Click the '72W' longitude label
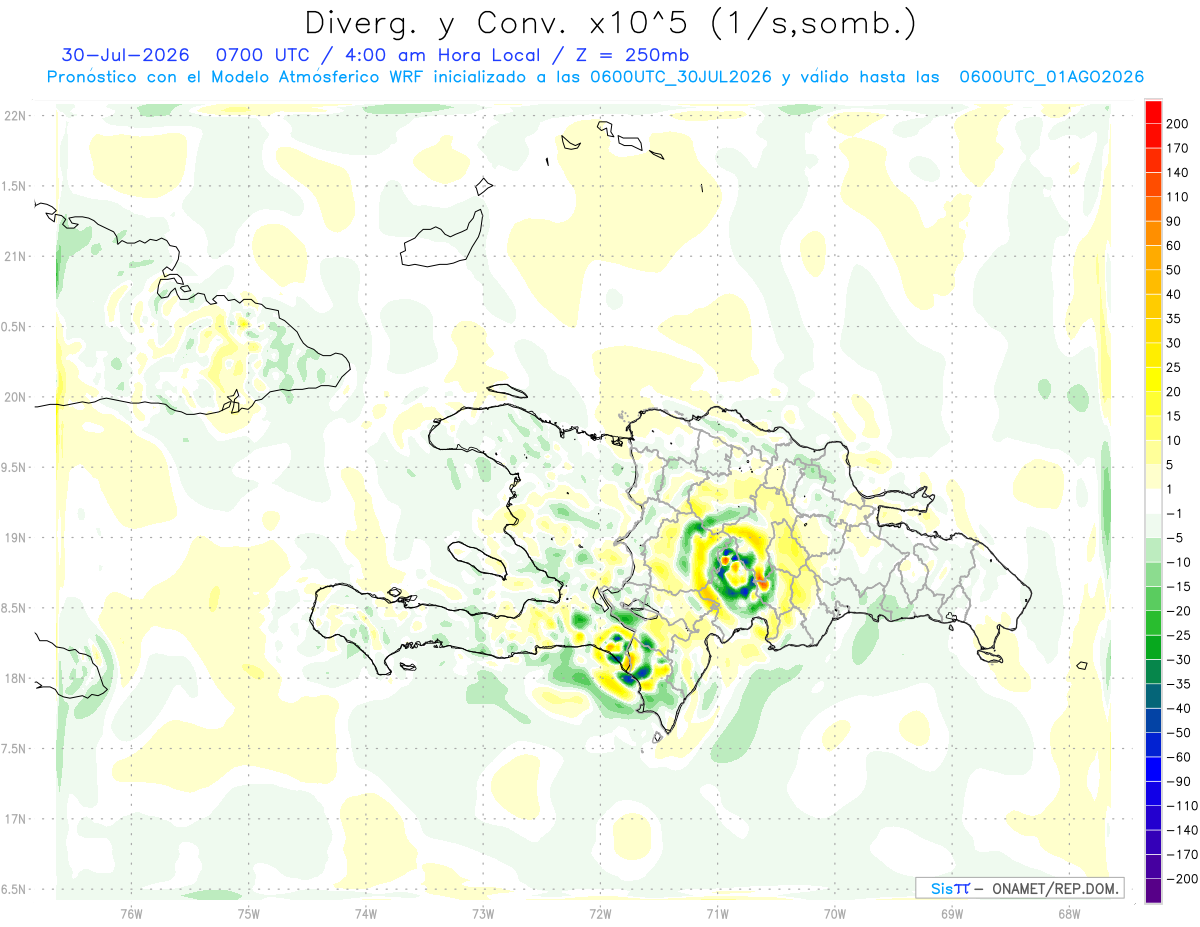 [x=601, y=913]
